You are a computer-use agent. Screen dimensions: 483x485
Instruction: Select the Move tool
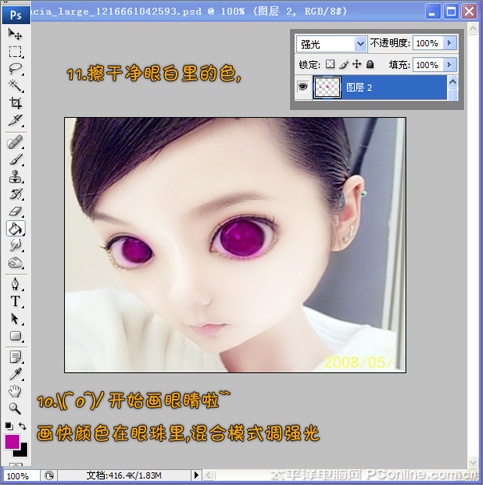pyautogui.click(x=15, y=34)
